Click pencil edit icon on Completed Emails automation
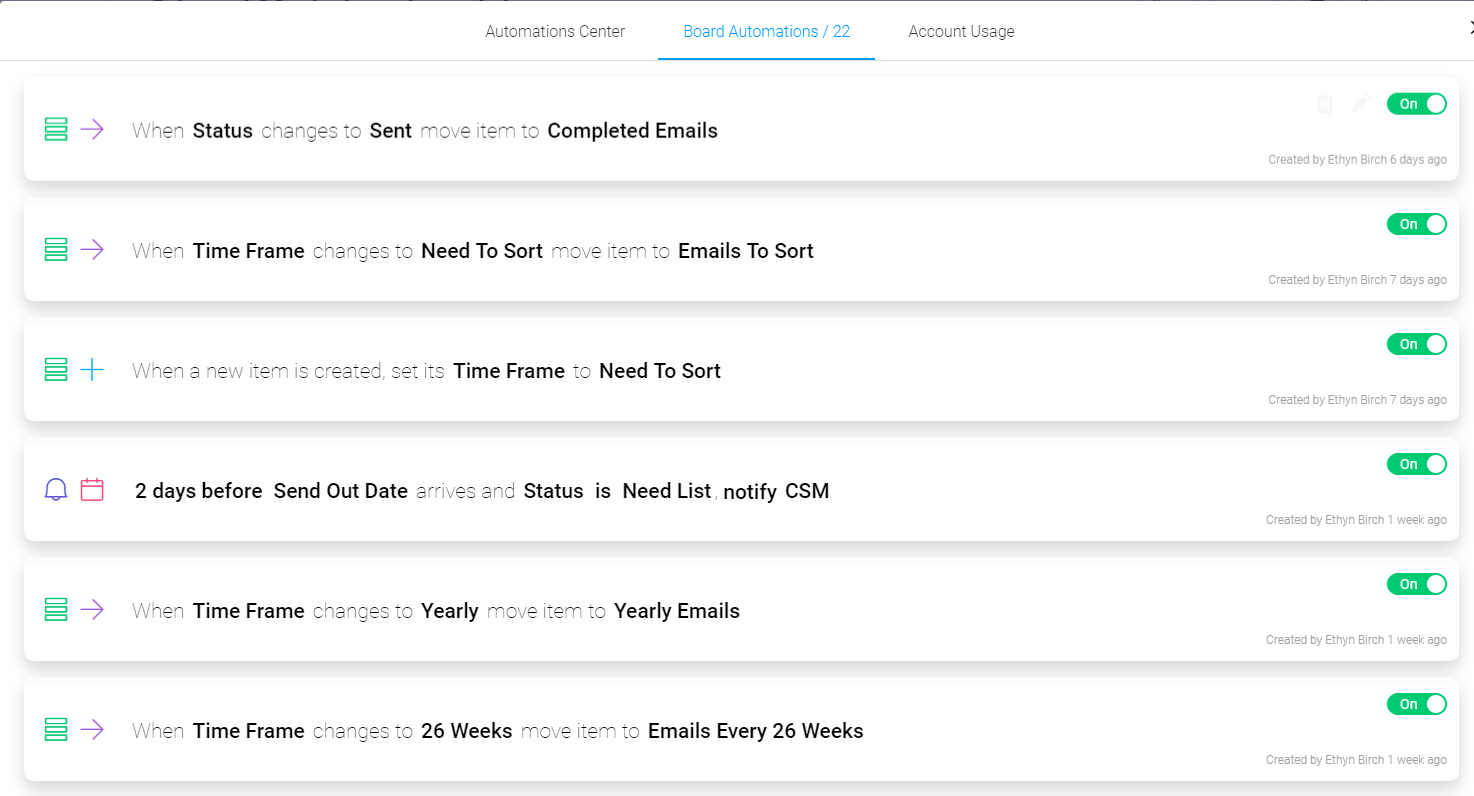The height and width of the screenshot is (796, 1474). coord(1360,104)
